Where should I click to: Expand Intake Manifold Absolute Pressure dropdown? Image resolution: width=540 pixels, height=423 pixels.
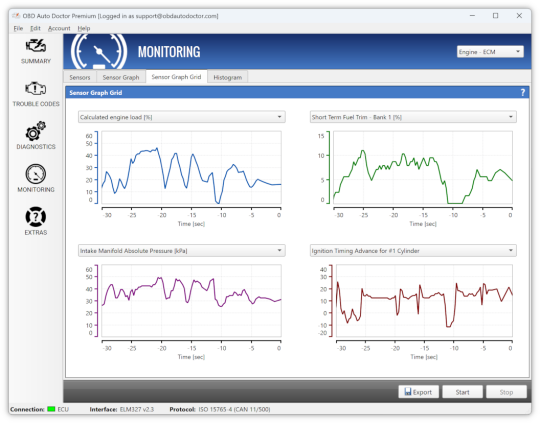tap(181, 251)
